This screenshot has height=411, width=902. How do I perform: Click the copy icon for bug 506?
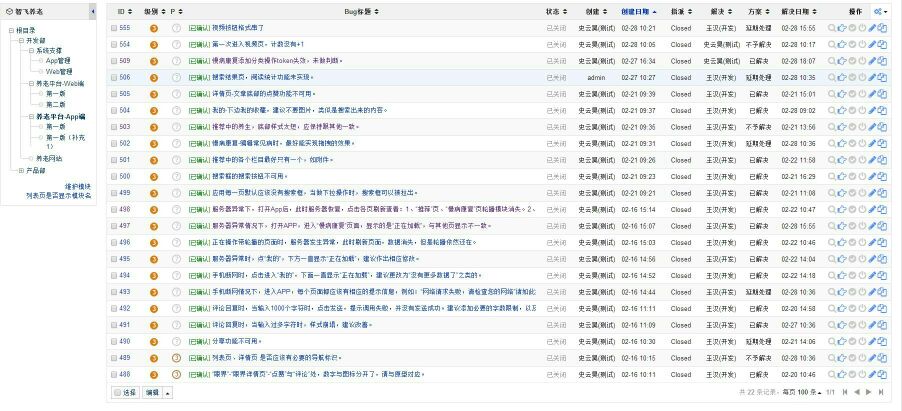point(882,77)
